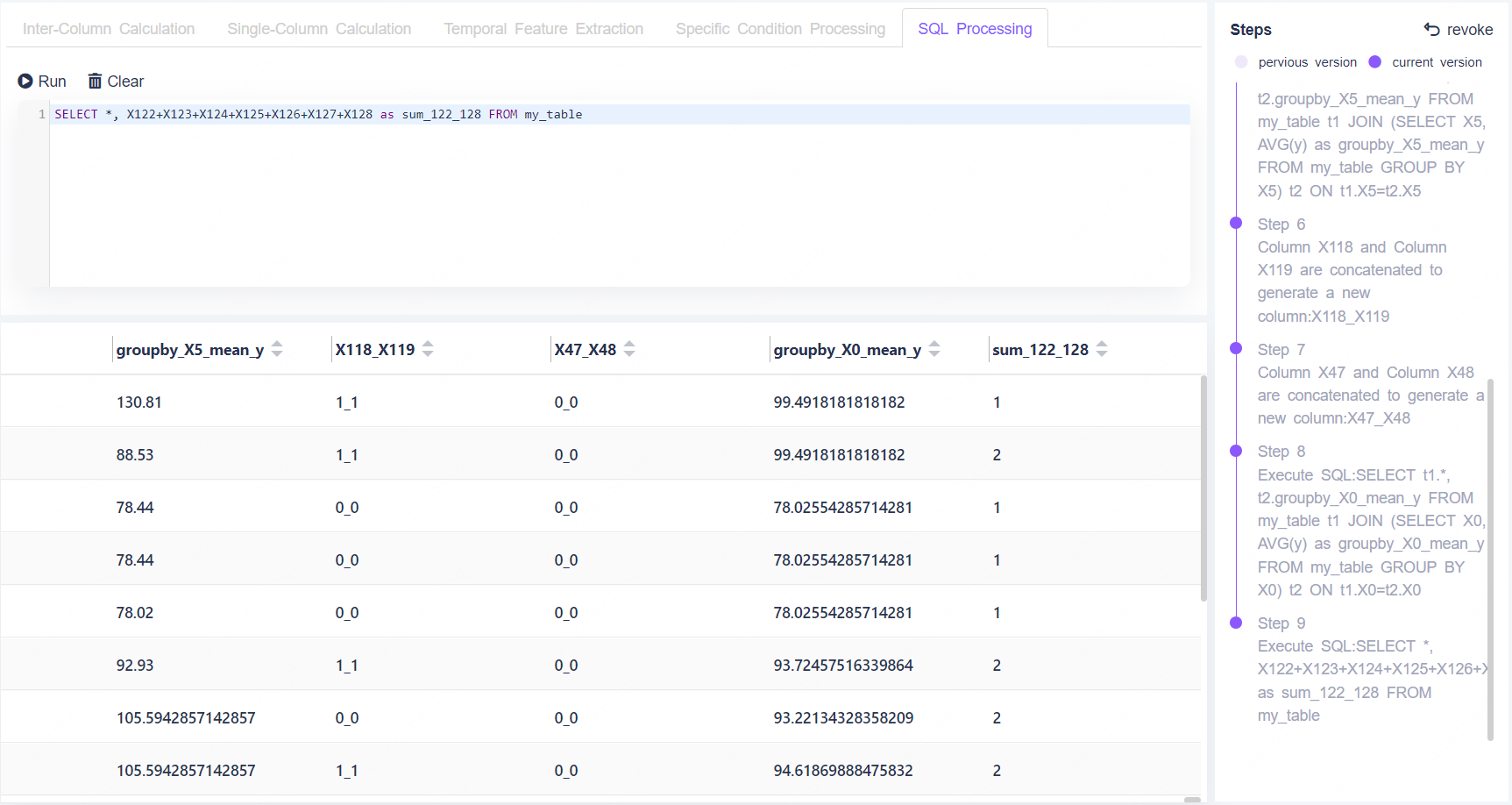This screenshot has height=805, width=1512.
Task: Click Step 9 SQL sum_122_128 description
Action: [1373, 681]
